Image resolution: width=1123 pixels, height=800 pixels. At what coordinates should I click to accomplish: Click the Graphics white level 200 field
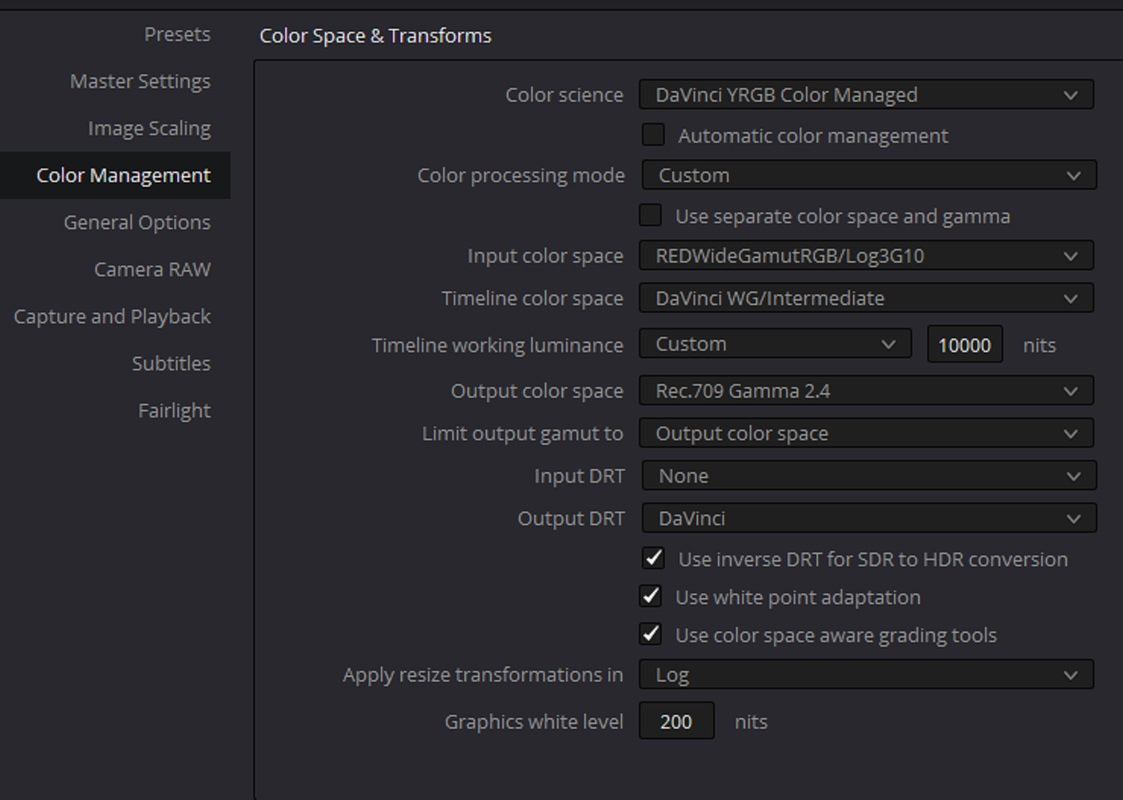(676, 721)
